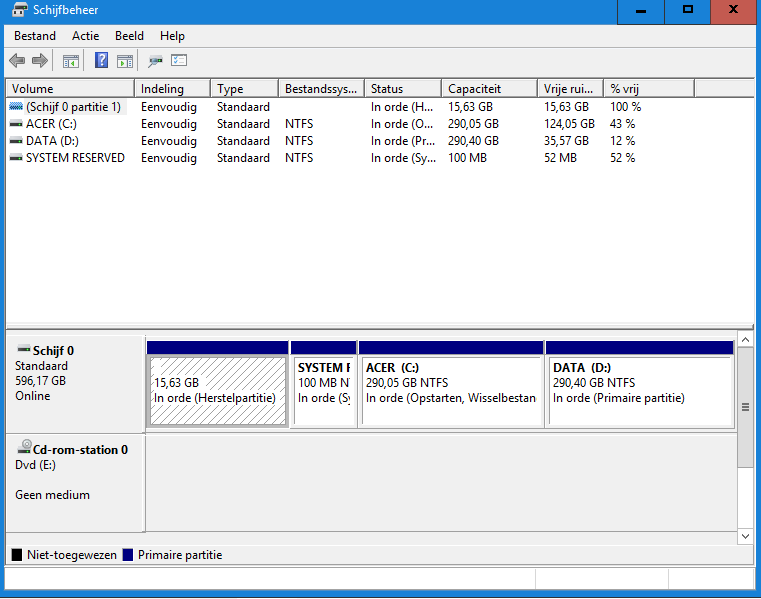Open the Bestand menu
Screen dimensions: 761x599
(x=35, y=36)
